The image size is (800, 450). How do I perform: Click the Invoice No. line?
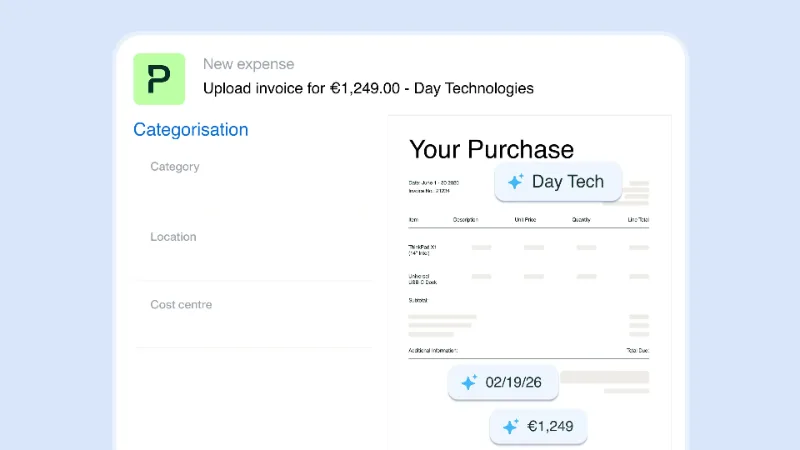click(x=429, y=191)
